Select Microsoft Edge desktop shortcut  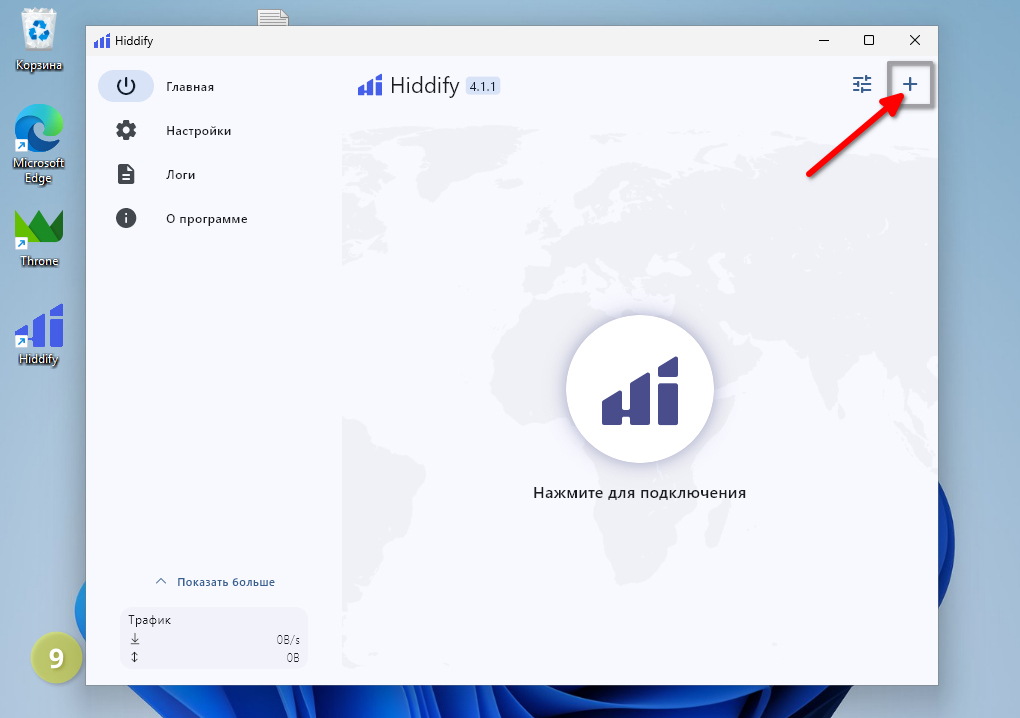tap(39, 144)
